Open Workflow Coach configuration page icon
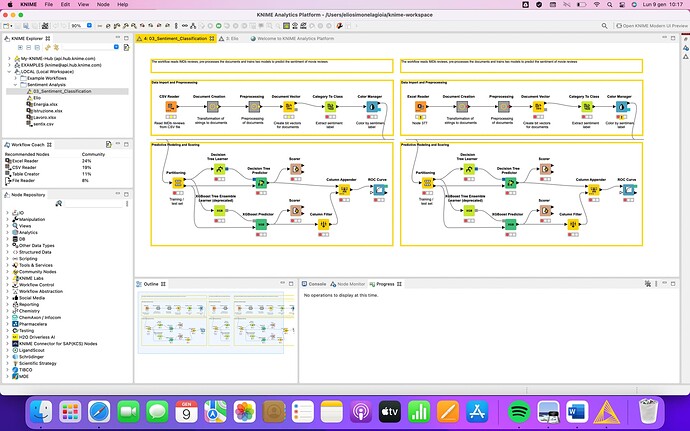The width and height of the screenshot is (690, 431). tap(108, 144)
